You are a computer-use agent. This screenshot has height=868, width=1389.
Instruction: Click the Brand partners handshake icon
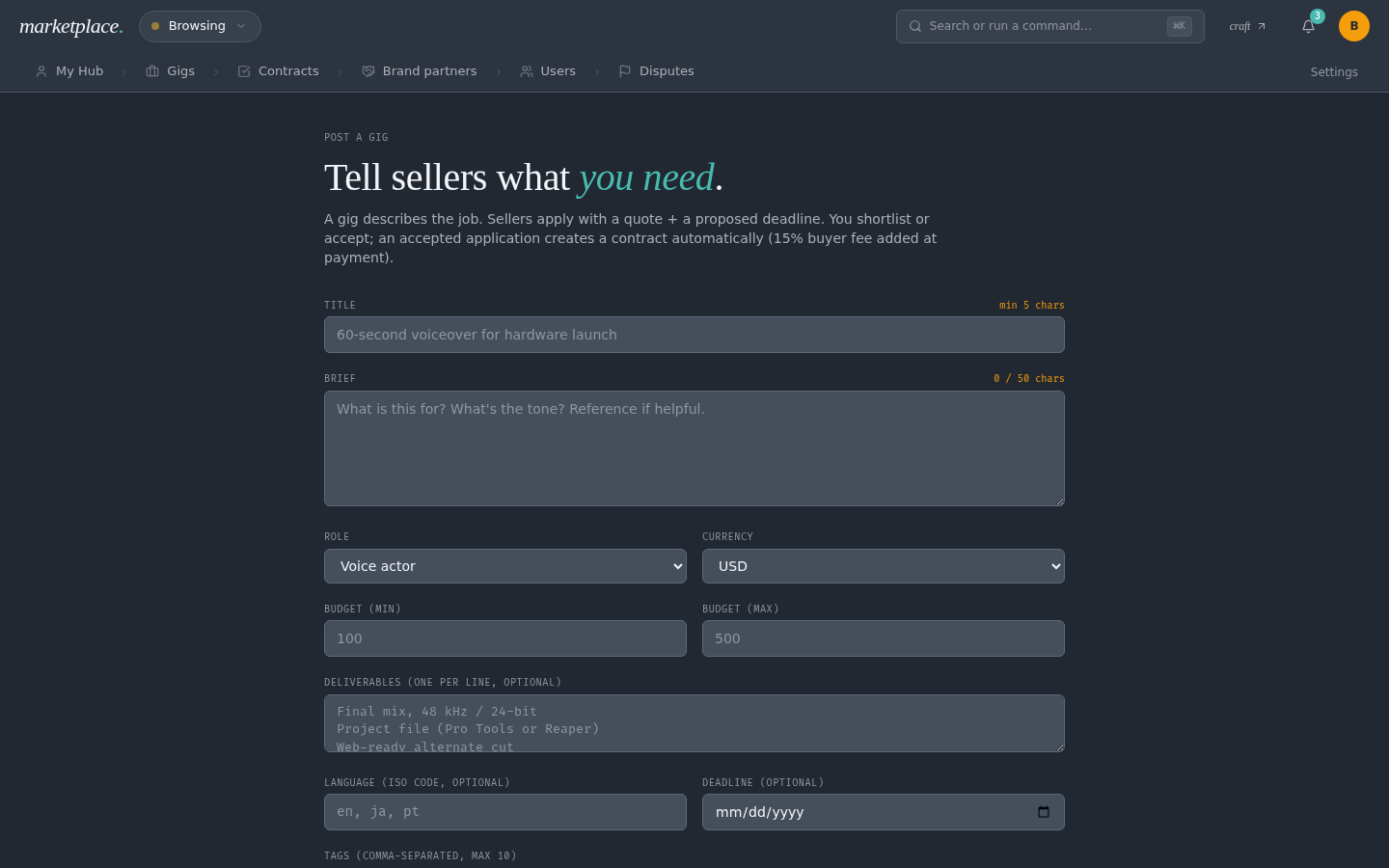(x=368, y=71)
